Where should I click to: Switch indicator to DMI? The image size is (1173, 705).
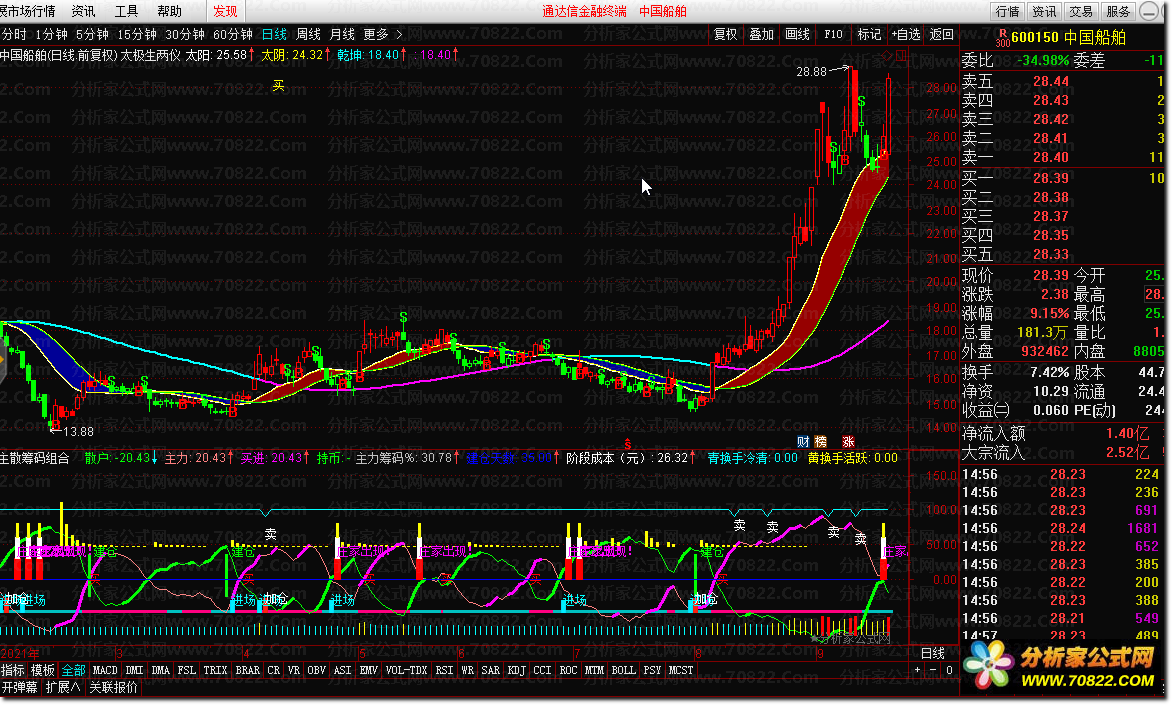[135, 670]
